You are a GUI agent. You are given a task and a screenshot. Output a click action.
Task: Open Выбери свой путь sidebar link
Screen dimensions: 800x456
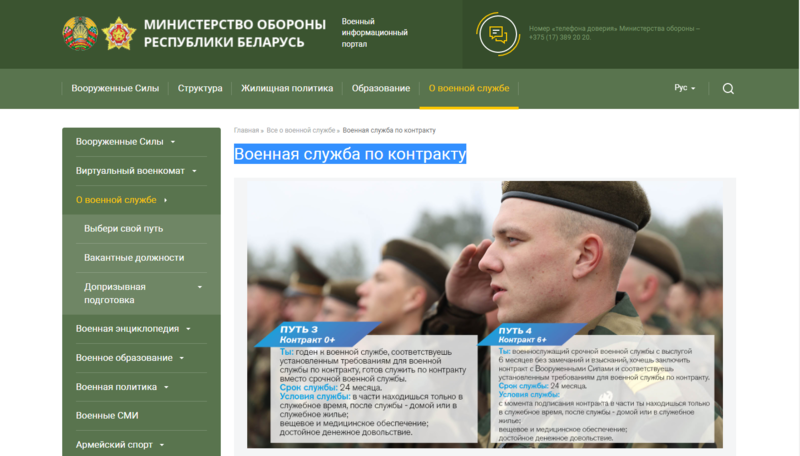coord(123,229)
